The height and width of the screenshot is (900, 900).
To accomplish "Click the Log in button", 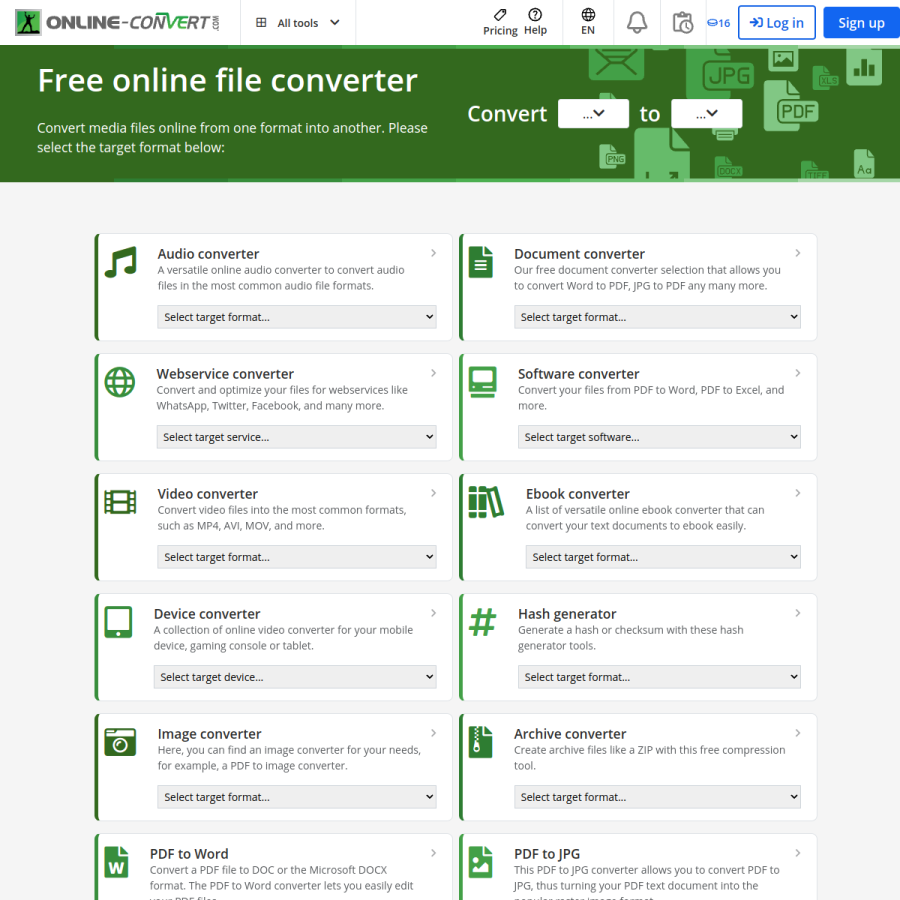I will pyautogui.click(x=777, y=23).
